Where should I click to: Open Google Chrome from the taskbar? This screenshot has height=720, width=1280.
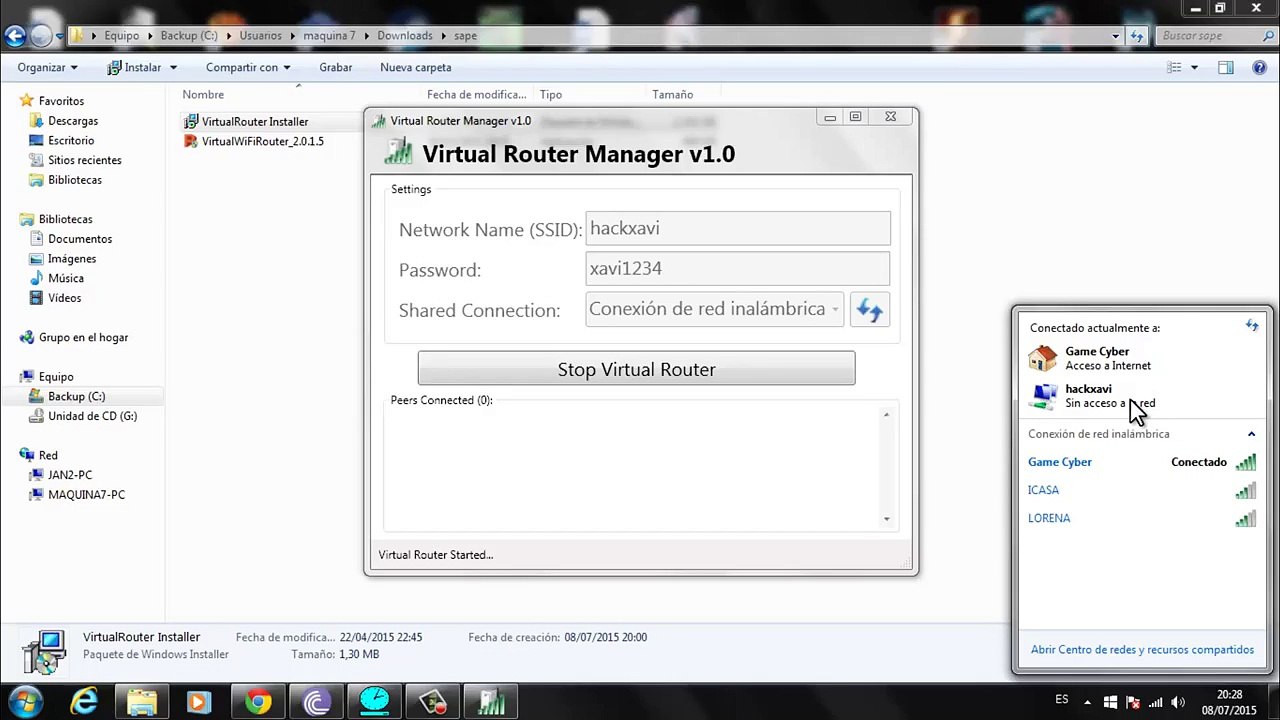point(259,702)
